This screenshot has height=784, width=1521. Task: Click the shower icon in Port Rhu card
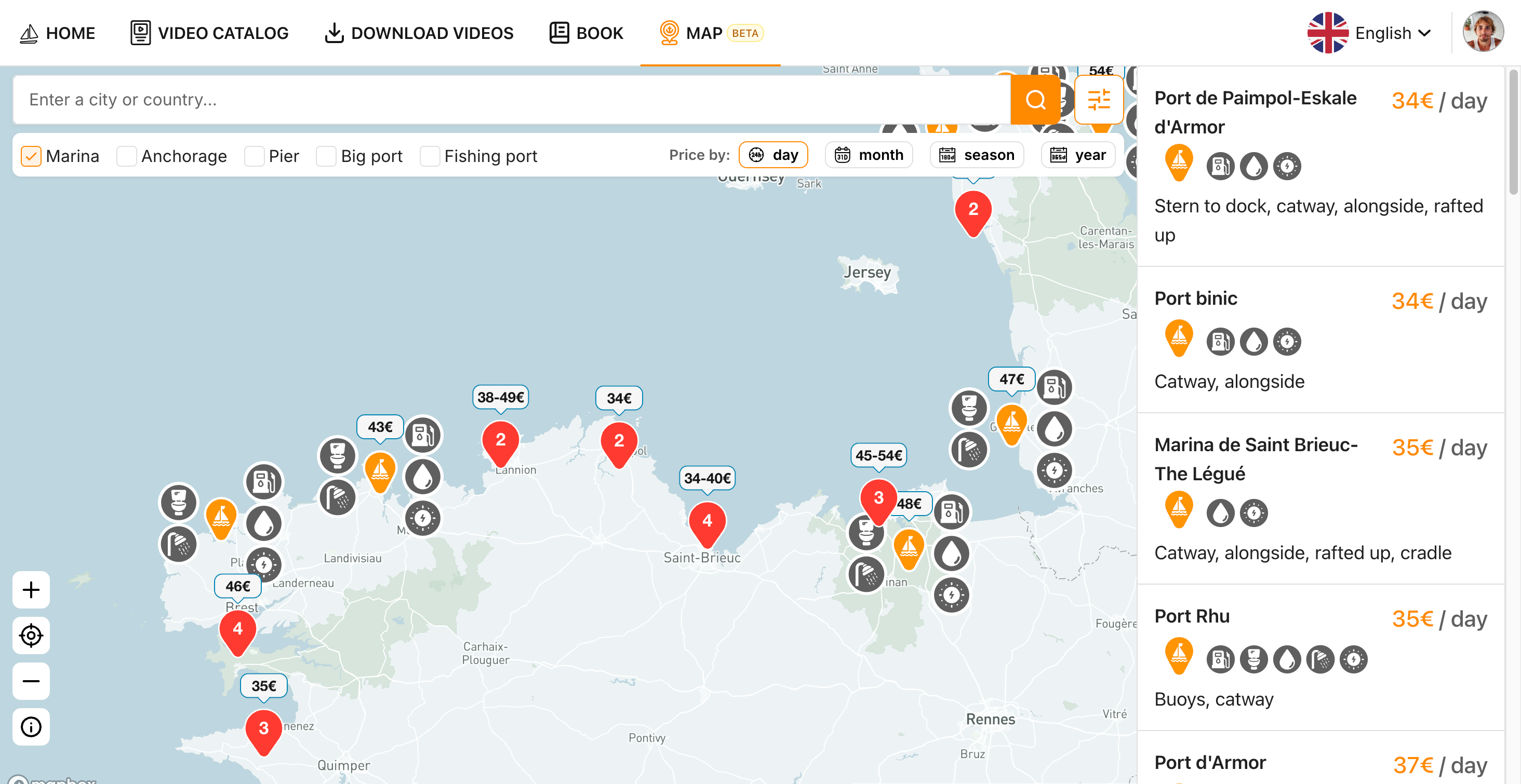point(1319,659)
